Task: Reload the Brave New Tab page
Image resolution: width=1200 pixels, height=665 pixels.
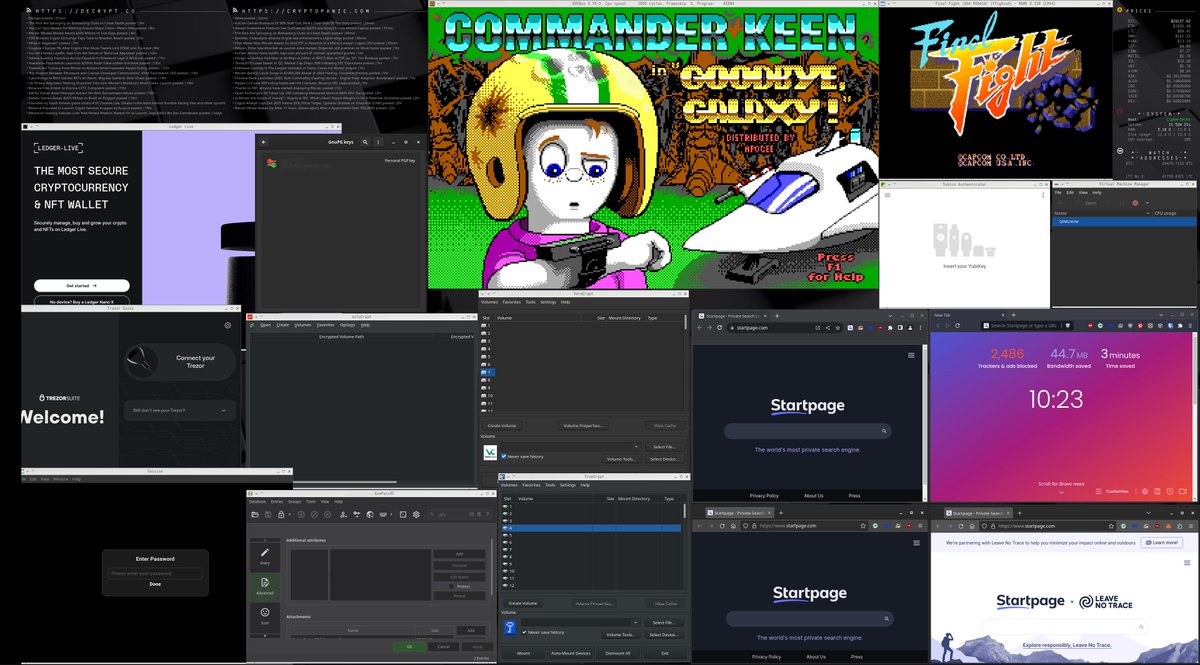Action: 957,325
